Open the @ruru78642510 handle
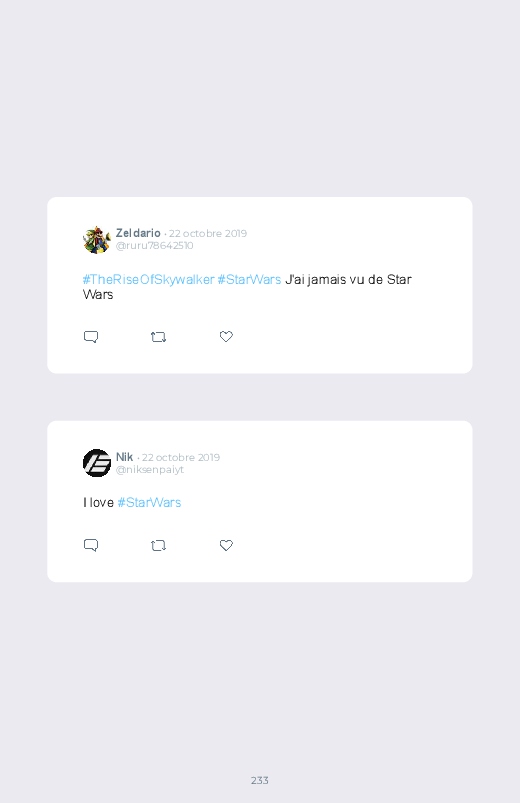The image size is (520, 803). click(x=154, y=245)
